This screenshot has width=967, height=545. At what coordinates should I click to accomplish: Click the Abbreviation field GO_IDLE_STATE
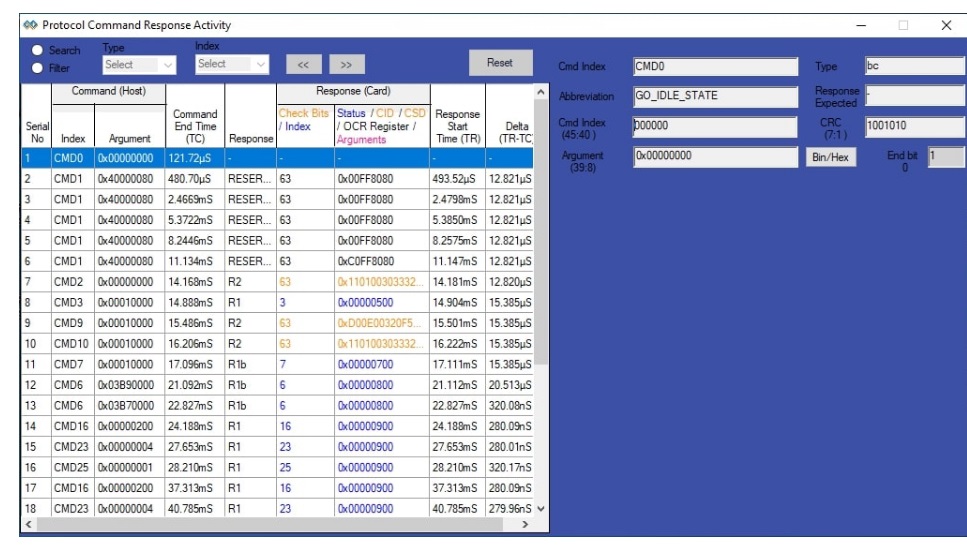(715, 96)
